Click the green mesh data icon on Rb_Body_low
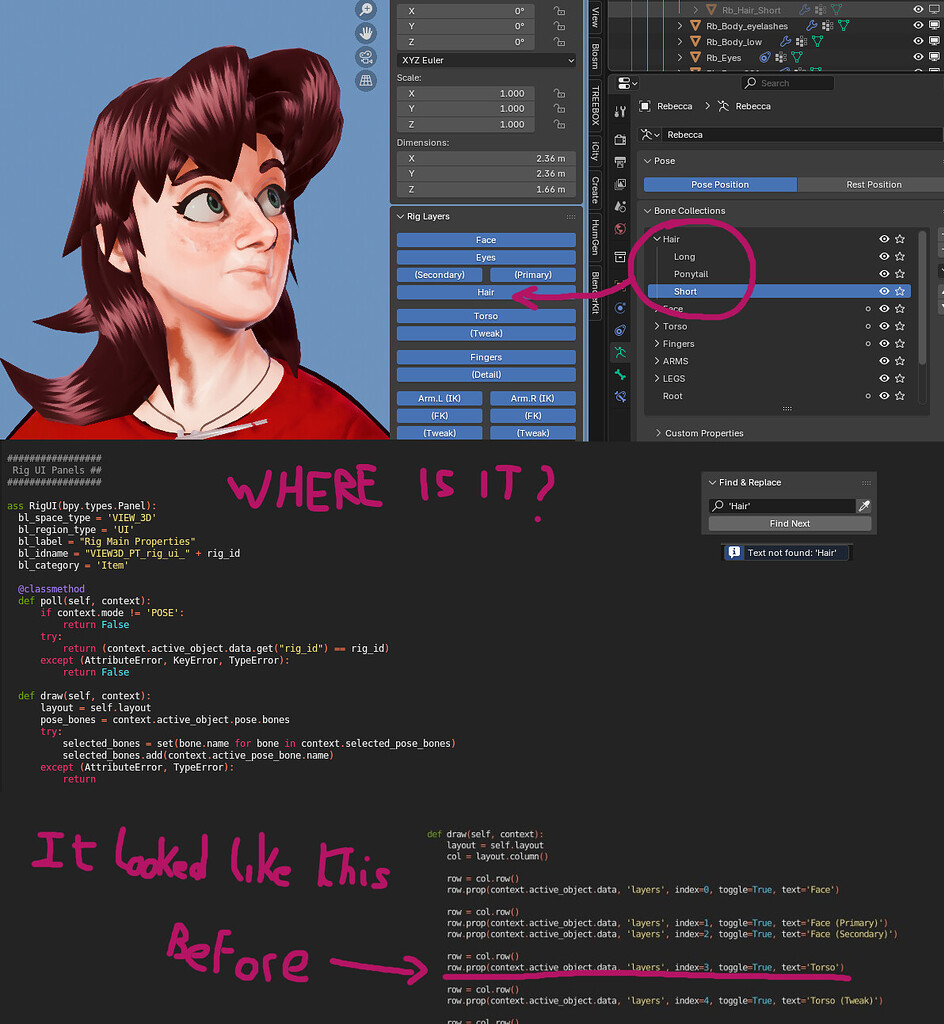Image resolution: width=944 pixels, height=1024 pixels. 817,41
